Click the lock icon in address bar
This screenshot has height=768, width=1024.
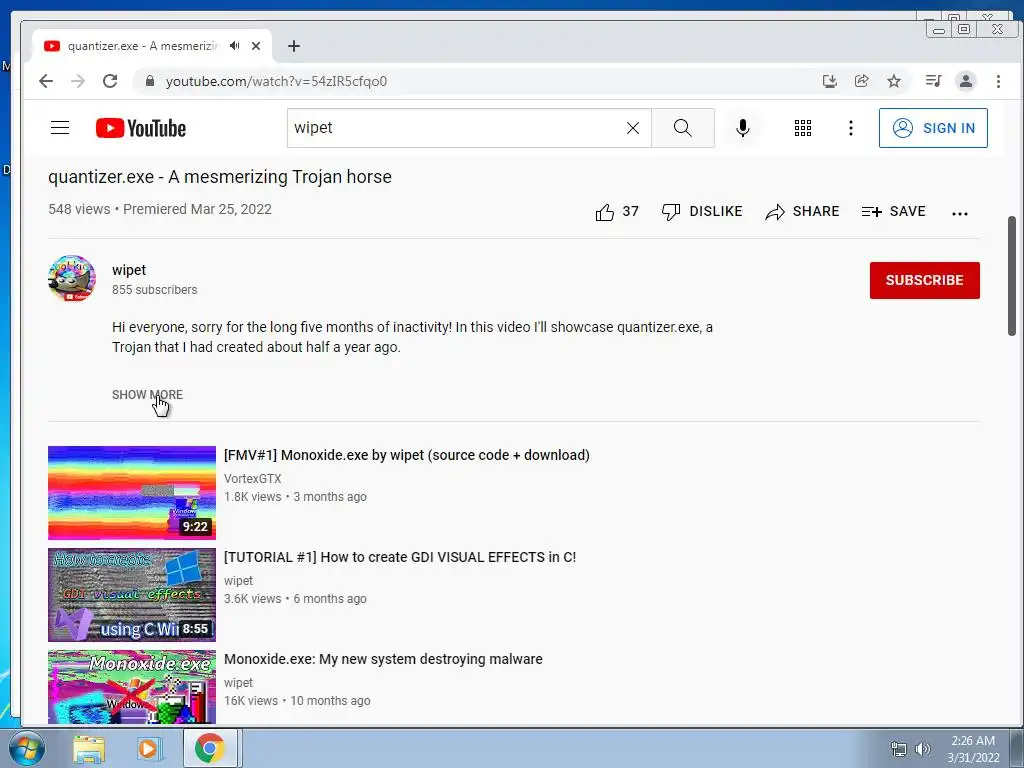[150, 81]
